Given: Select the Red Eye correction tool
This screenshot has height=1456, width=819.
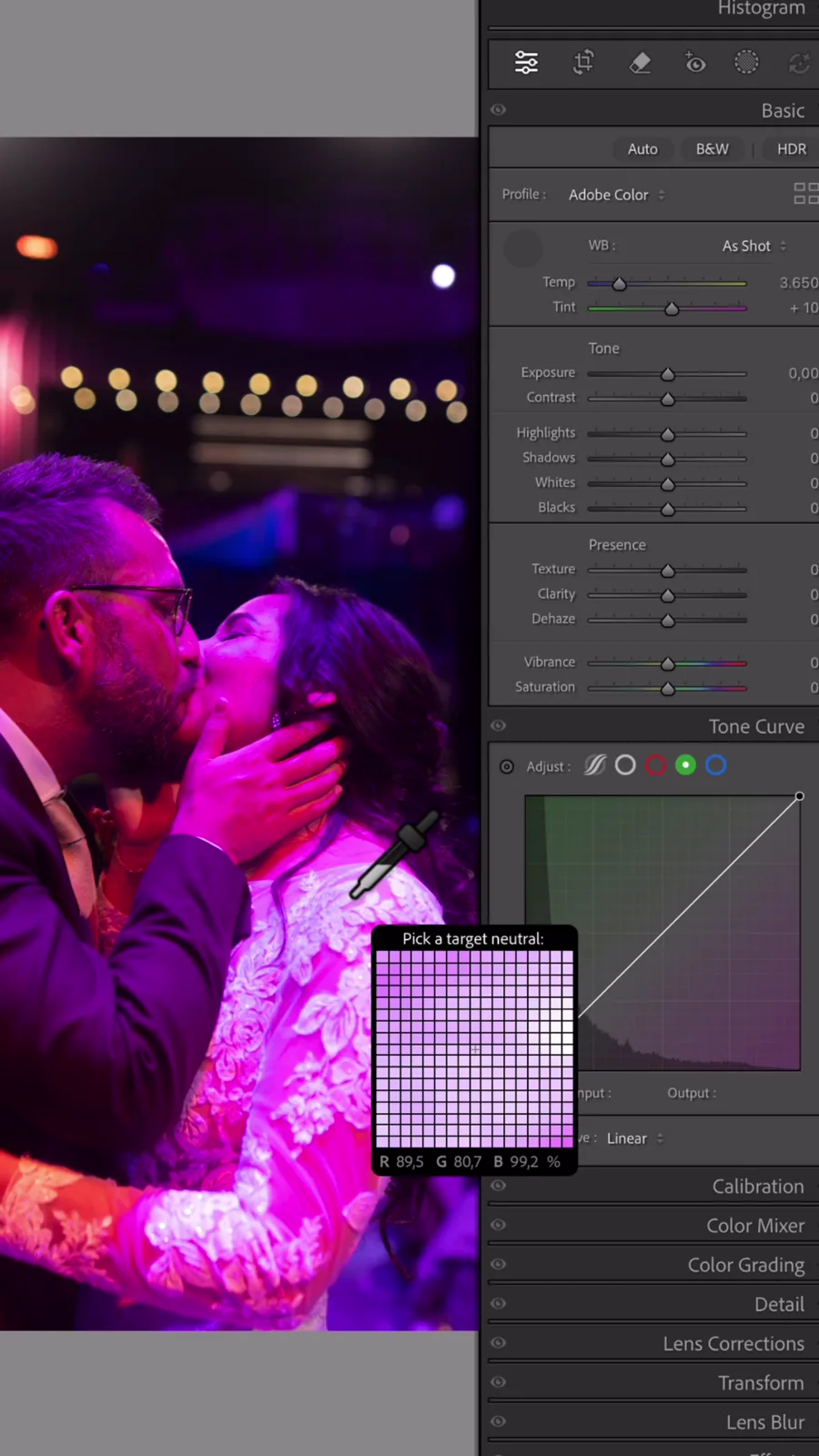Looking at the screenshot, I should (x=694, y=63).
